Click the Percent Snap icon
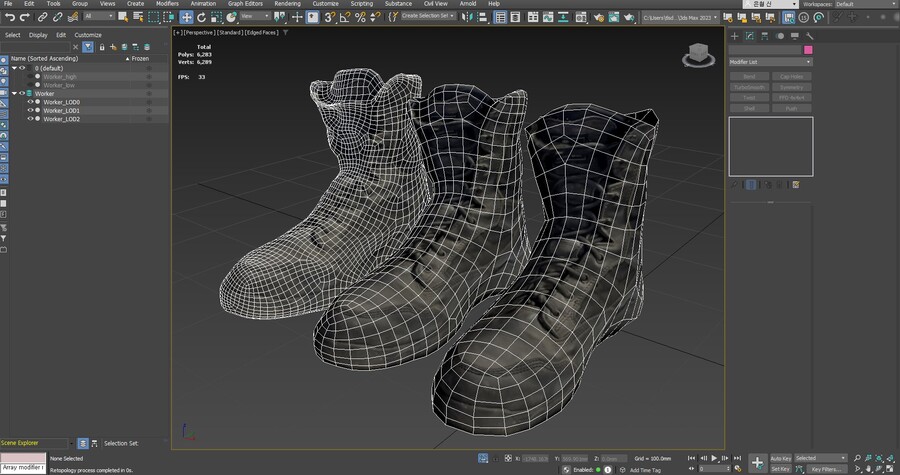Screen dimensions: 900x475 point(360,17)
